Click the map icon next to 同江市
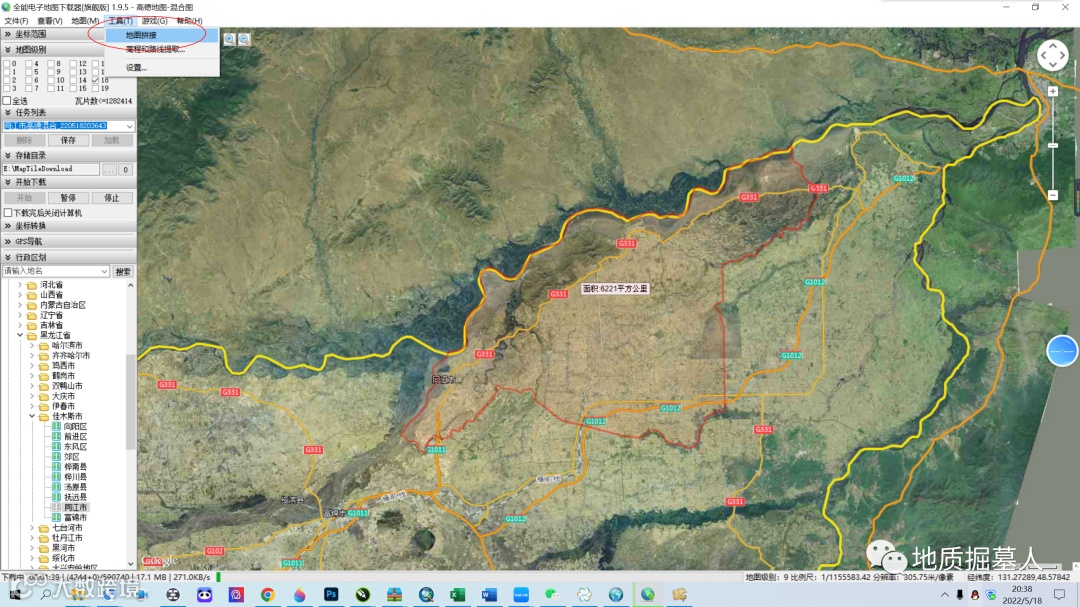This screenshot has height=607, width=1080. pos(56,508)
